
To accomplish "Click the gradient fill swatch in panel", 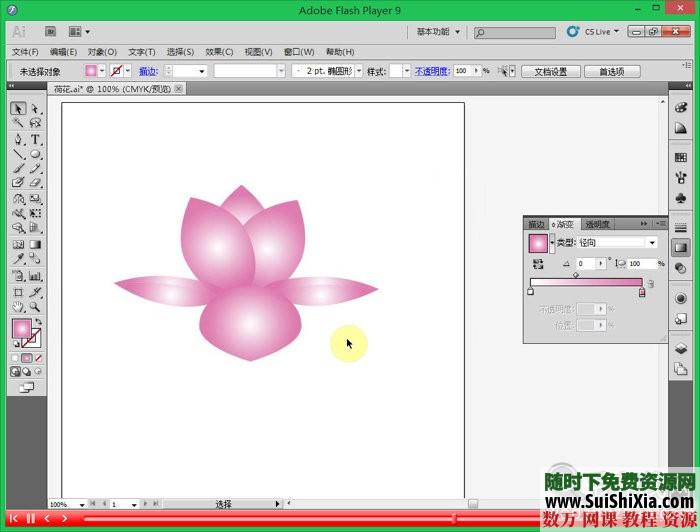I will click(x=538, y=243).
